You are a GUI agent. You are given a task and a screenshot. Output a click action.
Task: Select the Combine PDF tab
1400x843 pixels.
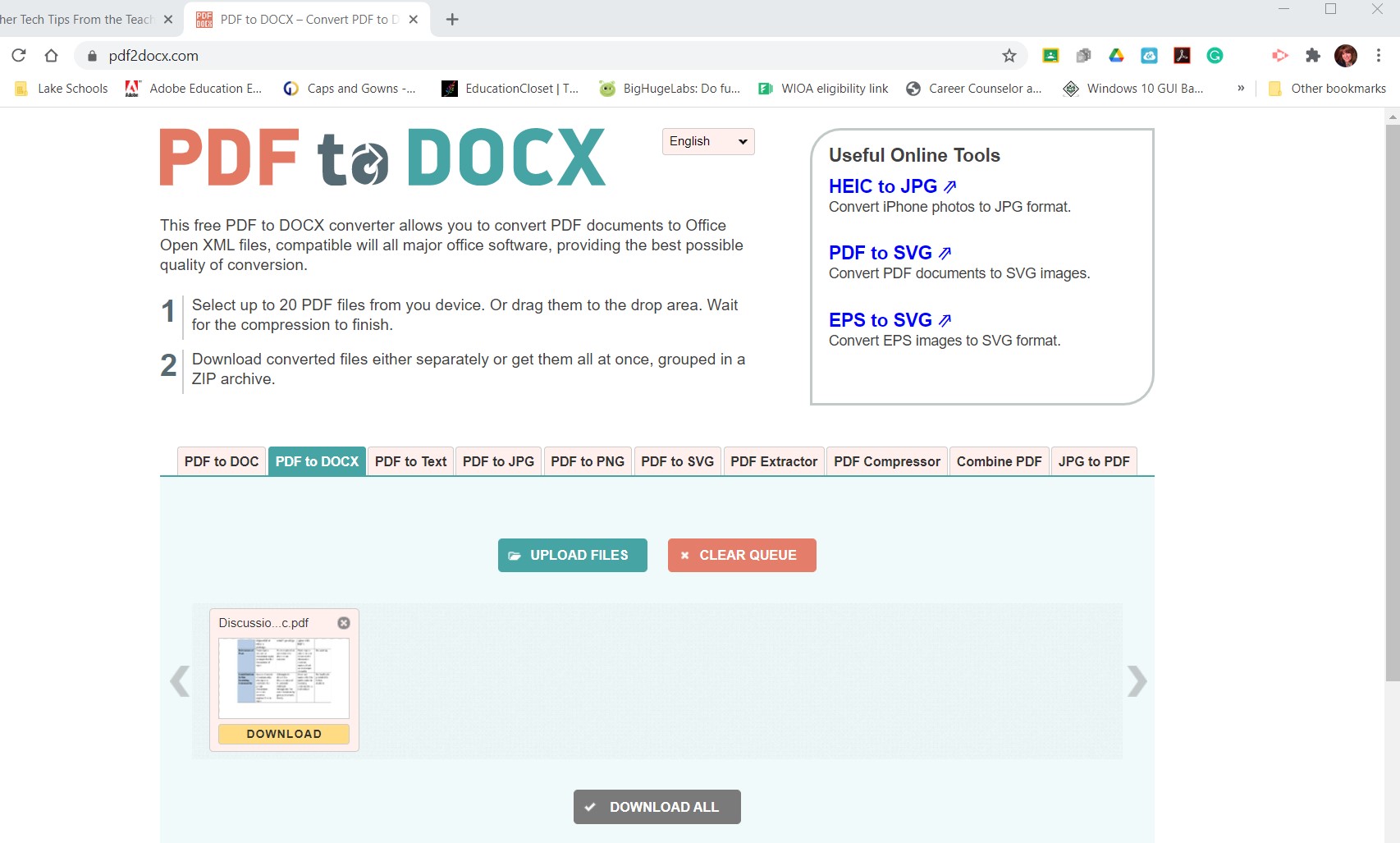[x=999, y=461]
